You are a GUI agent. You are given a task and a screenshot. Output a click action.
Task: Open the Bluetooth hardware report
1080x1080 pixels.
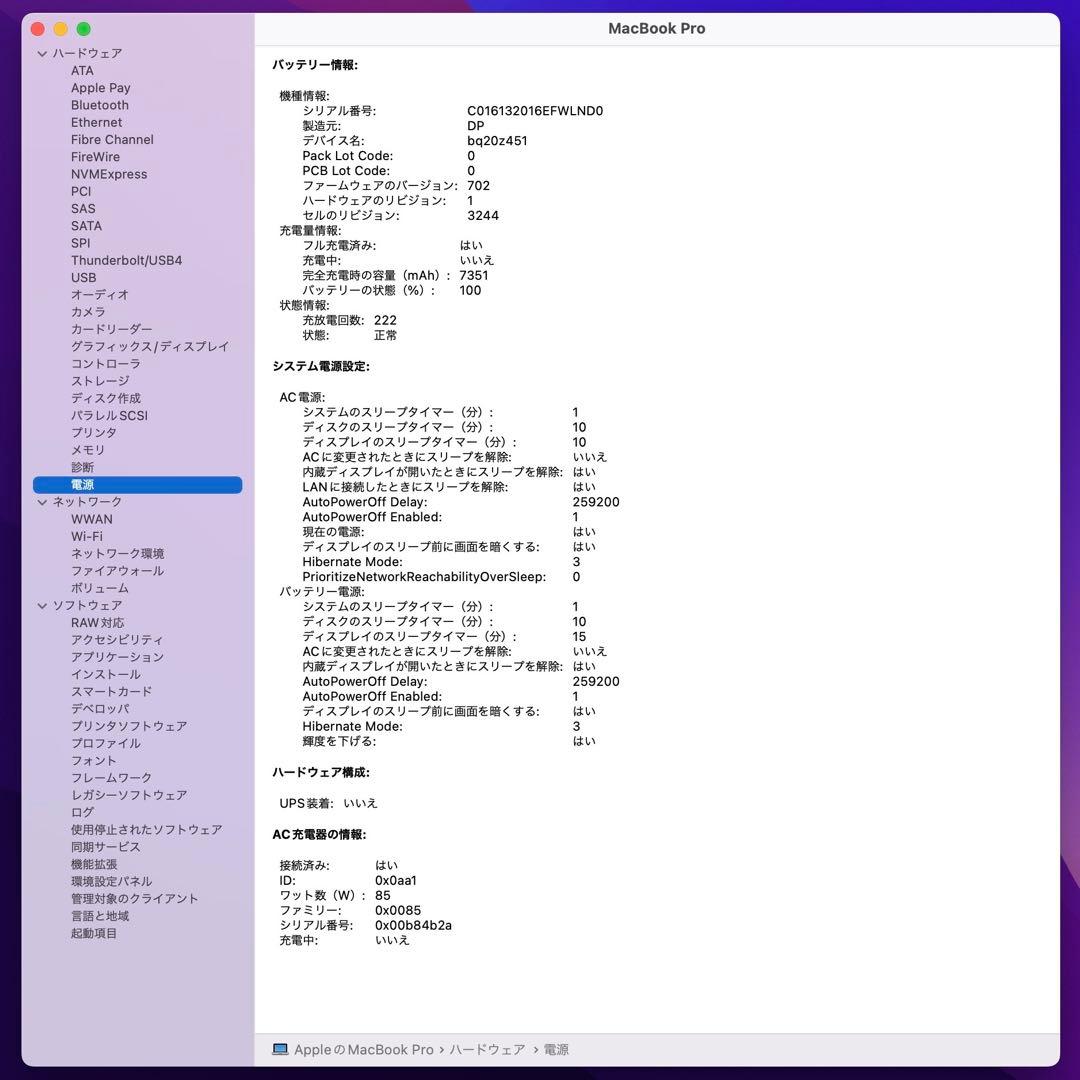(x=99, y=105)
